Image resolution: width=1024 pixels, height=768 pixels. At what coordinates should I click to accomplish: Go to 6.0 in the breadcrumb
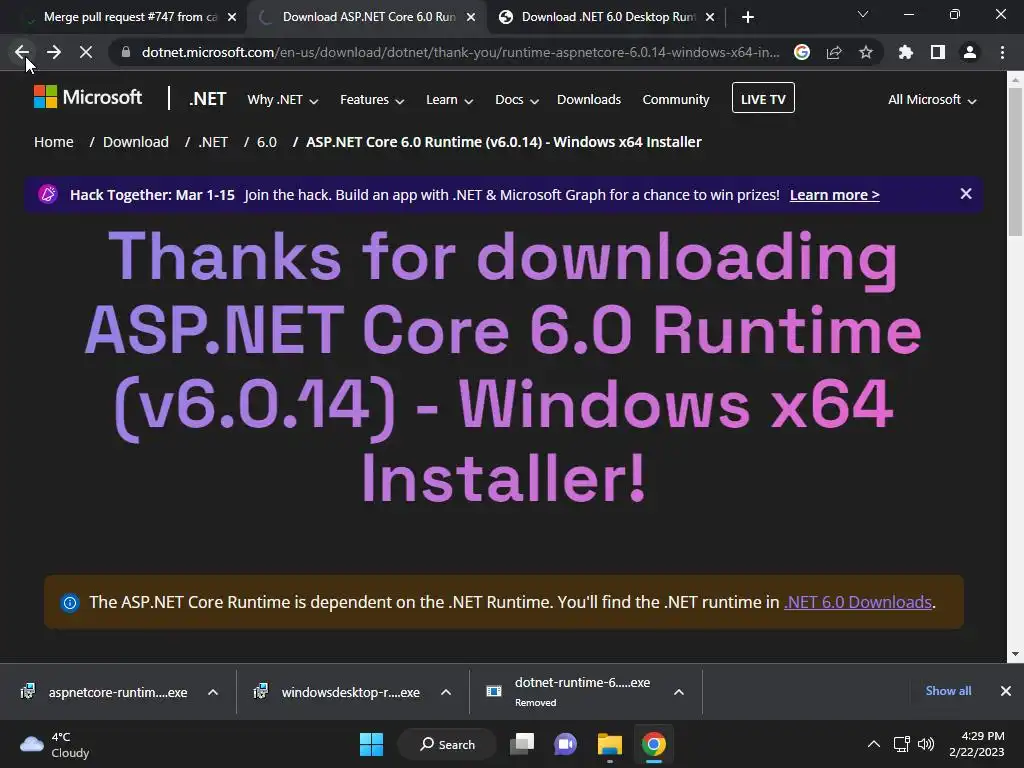coord(266,142)
